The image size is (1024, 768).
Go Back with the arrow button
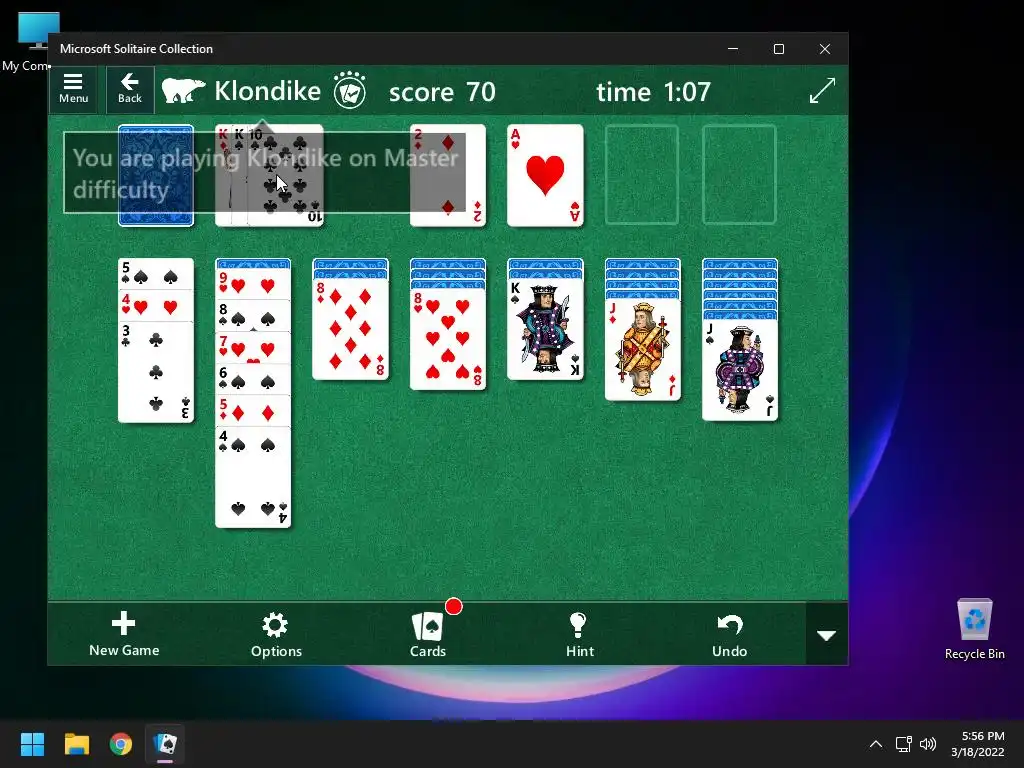[130, 89]
